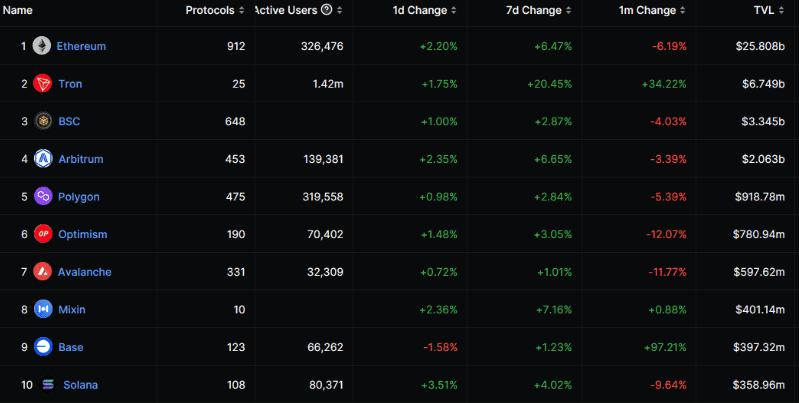
Task: Select Arbitrum TVL value $2.063b
Action: click(x=763, y=159)
